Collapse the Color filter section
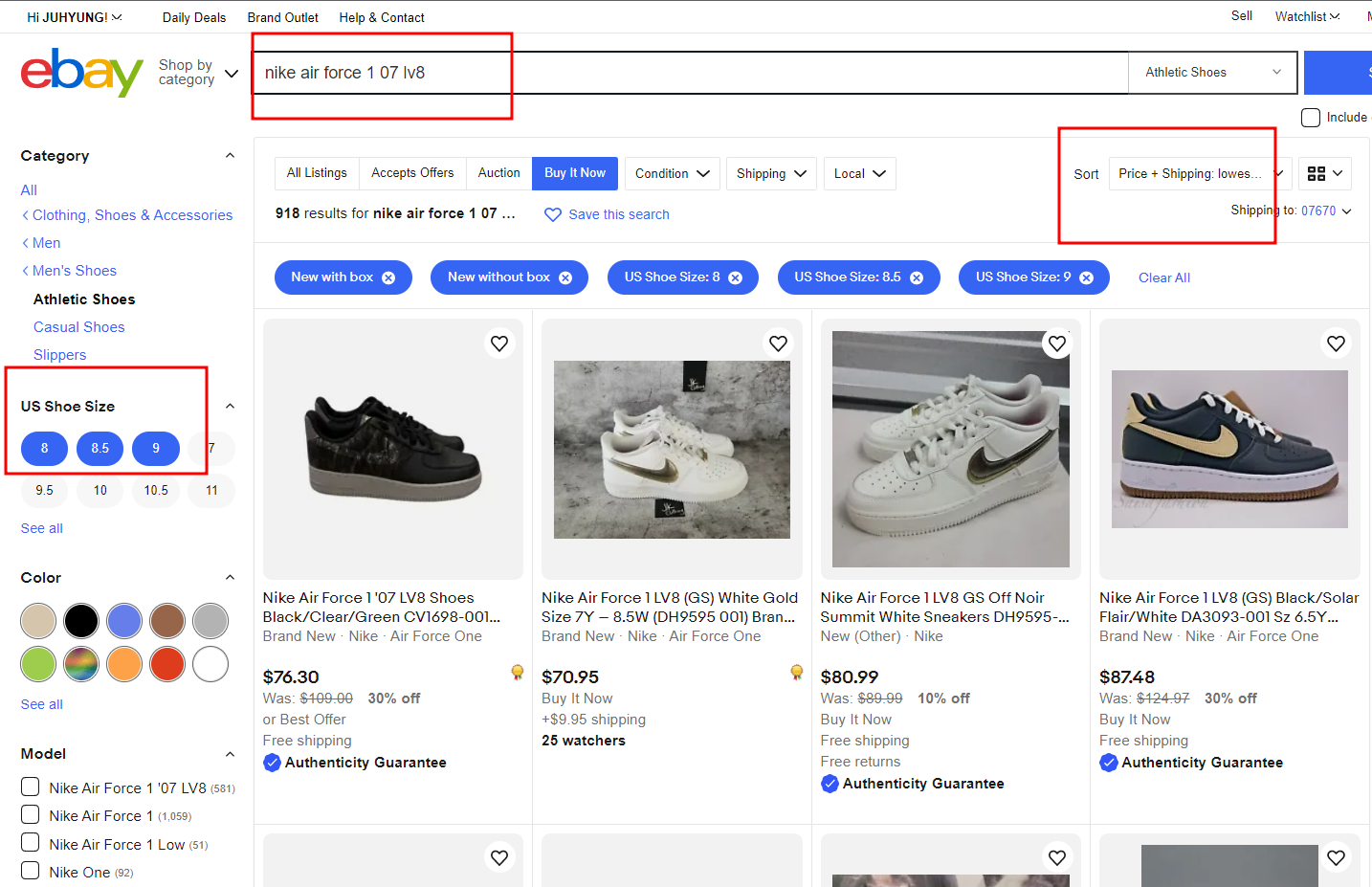Viewport: 1372px width, 887px height. click(230, 578)
